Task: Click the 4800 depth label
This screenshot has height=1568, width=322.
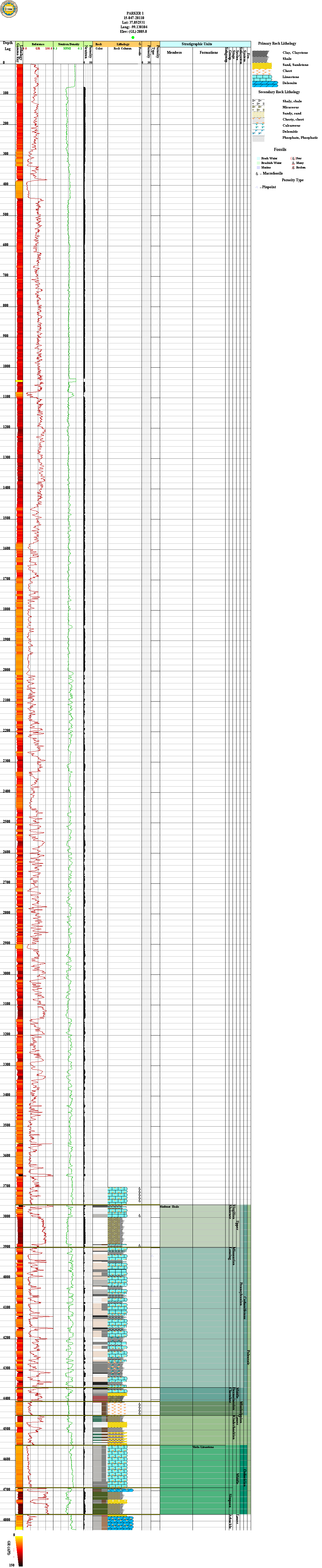Action: [x=6, y=1520]
